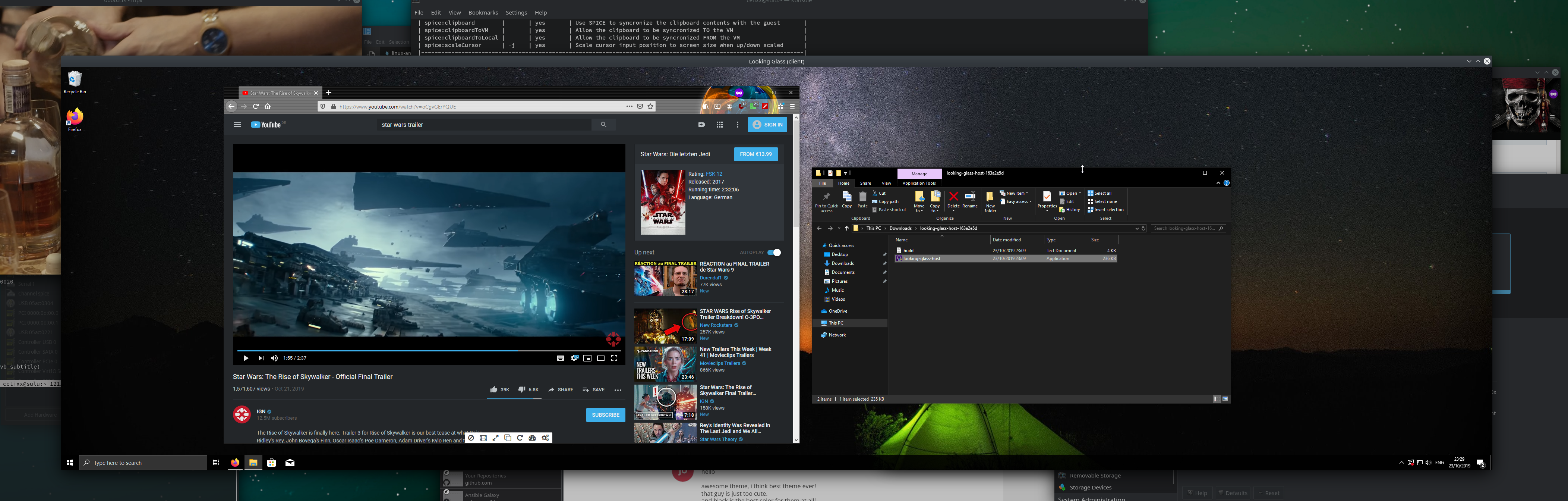The height and width of the screenshot is (501, 1568).
Task: Select OneDrive in navigation pane
Action: tap(837, 311)
